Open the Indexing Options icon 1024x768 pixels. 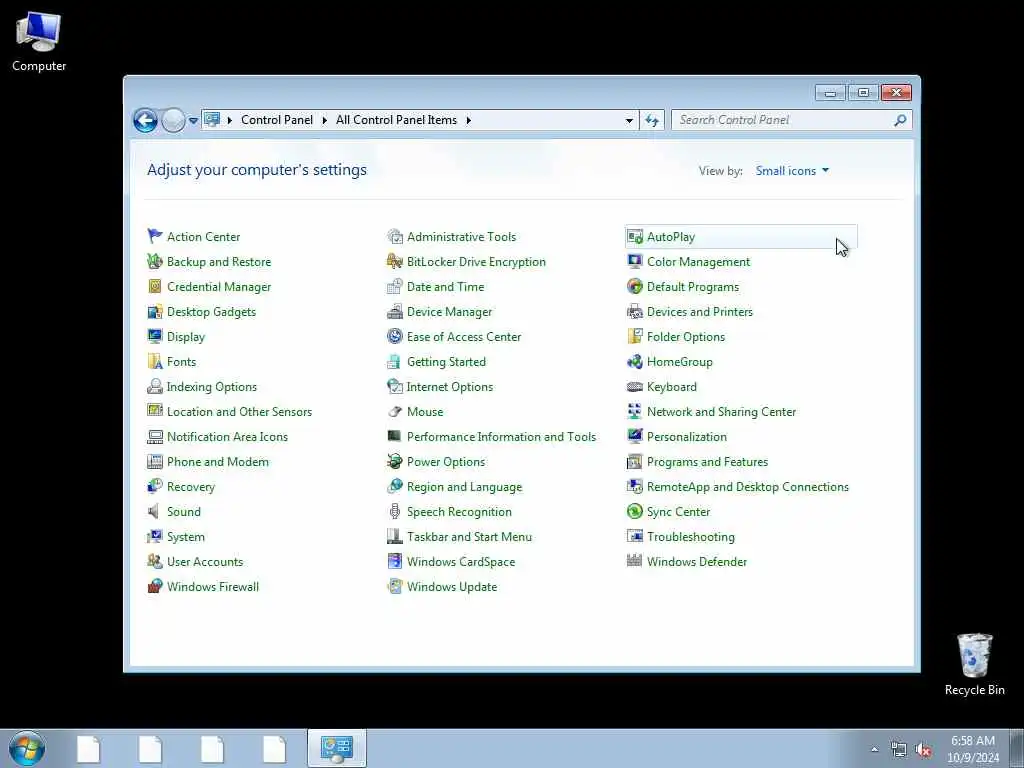pyautogui.click(x=155, y=387)
